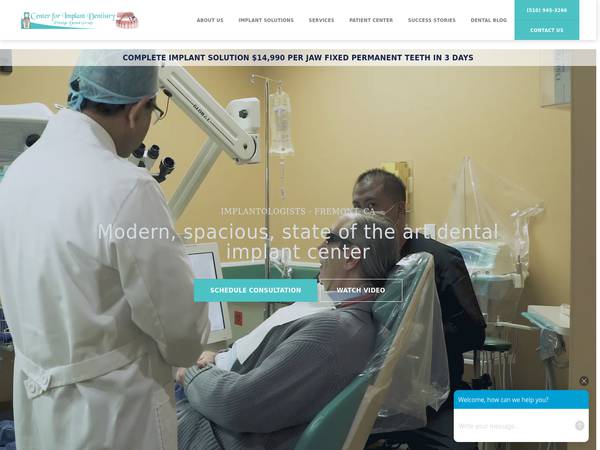Open the Patient Center menu
The width and height of the screenshot is (600, 450).
pos(371,20)
